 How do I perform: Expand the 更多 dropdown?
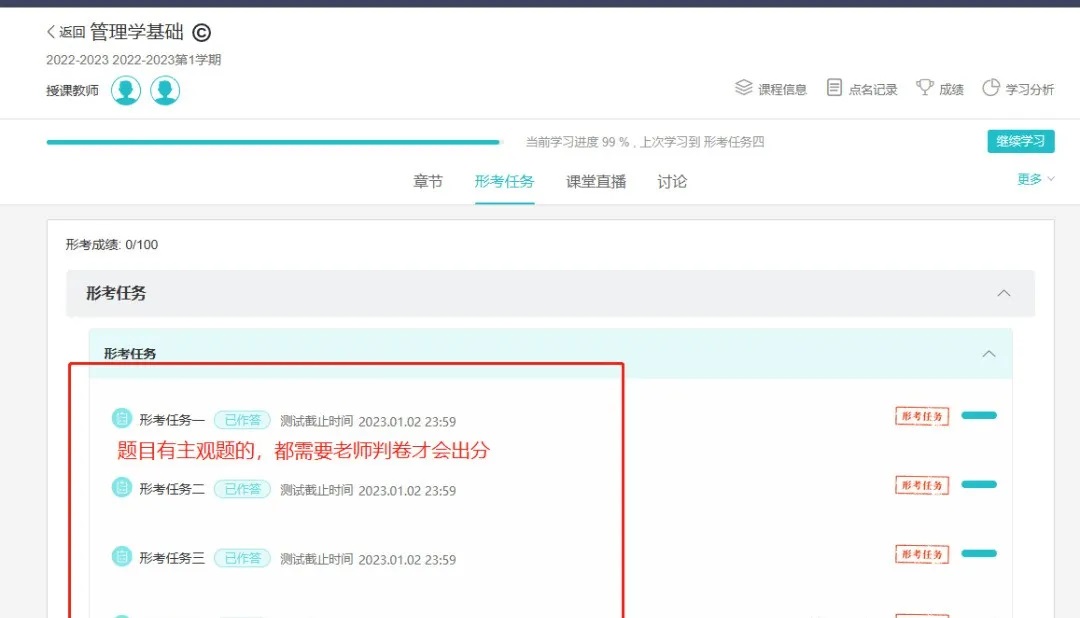pos(1035,179)
